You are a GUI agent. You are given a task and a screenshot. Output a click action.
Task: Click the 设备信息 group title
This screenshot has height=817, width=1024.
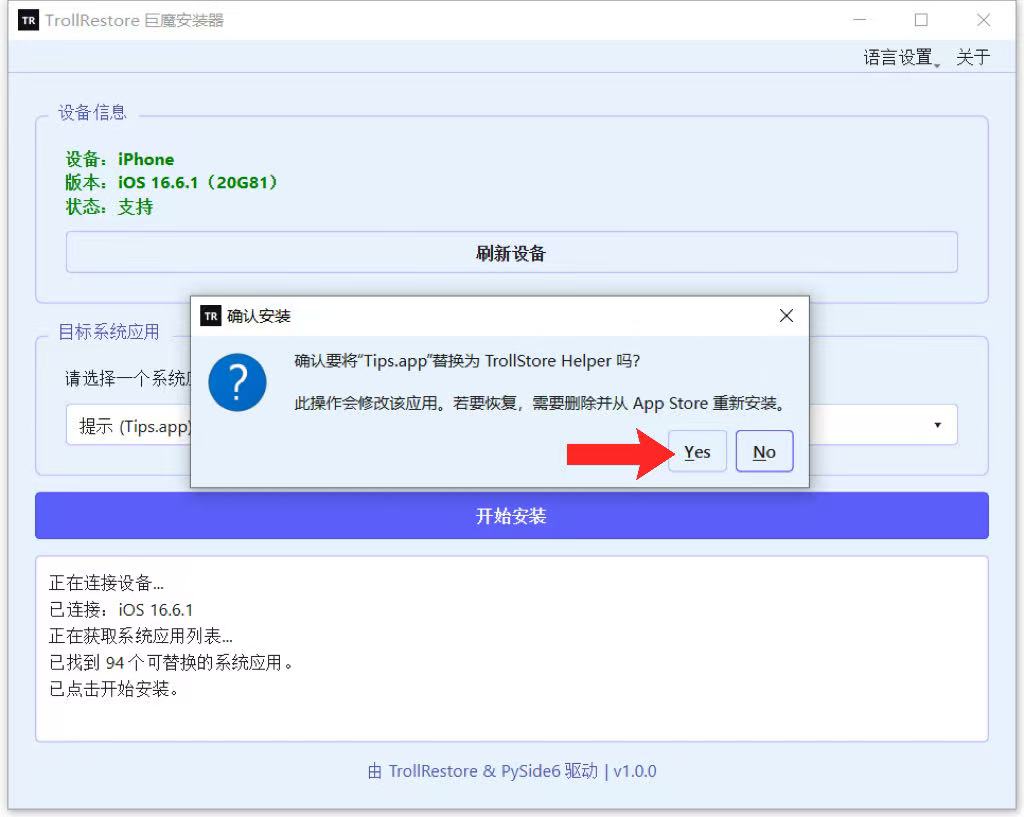coord(92,112)
